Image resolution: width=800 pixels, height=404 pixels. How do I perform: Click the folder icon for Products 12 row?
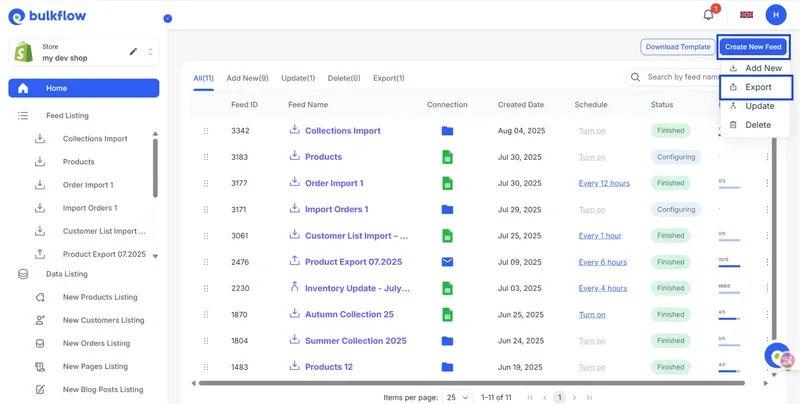[447, 367]
